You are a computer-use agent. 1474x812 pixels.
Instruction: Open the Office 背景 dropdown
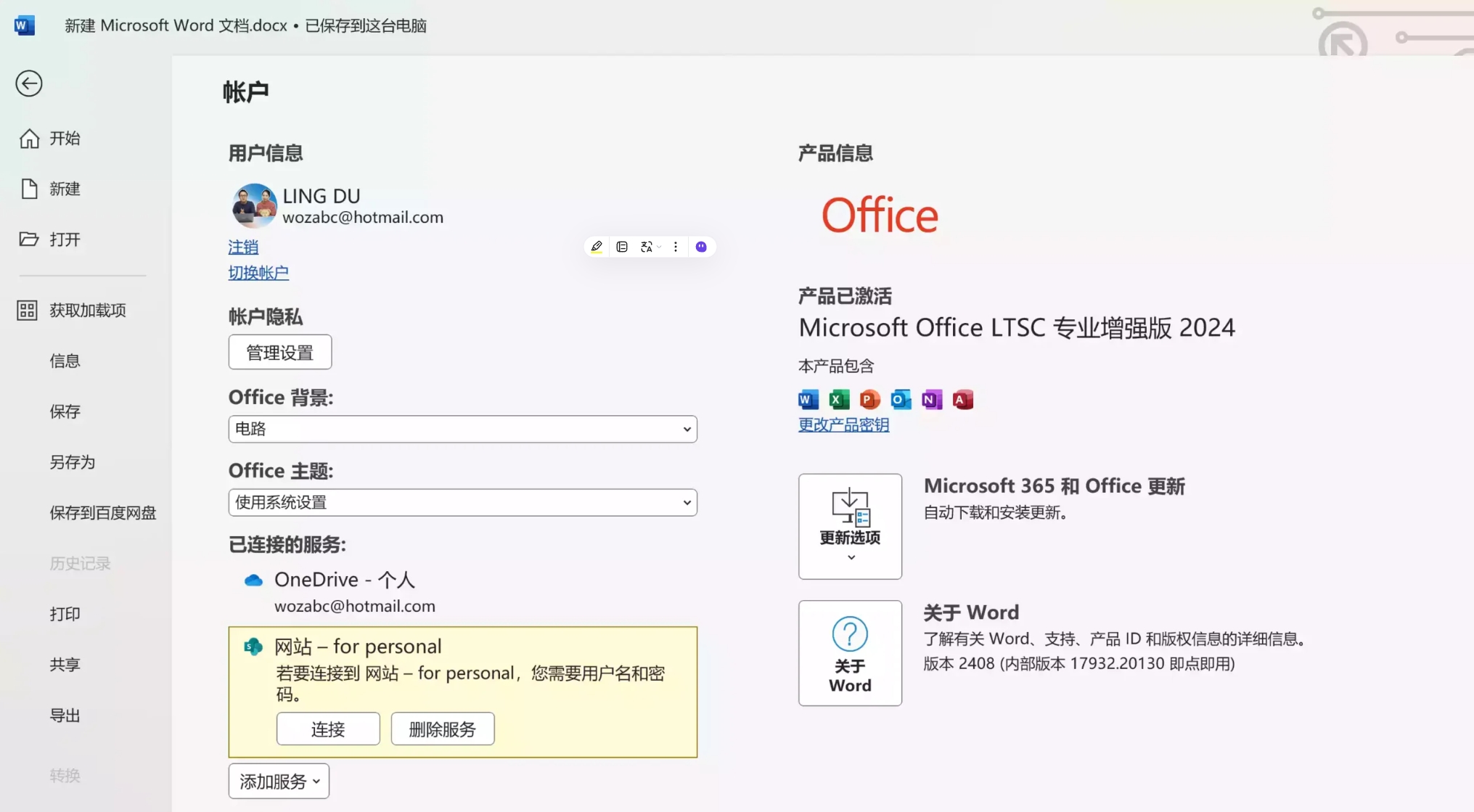click(x=463, y=429)
